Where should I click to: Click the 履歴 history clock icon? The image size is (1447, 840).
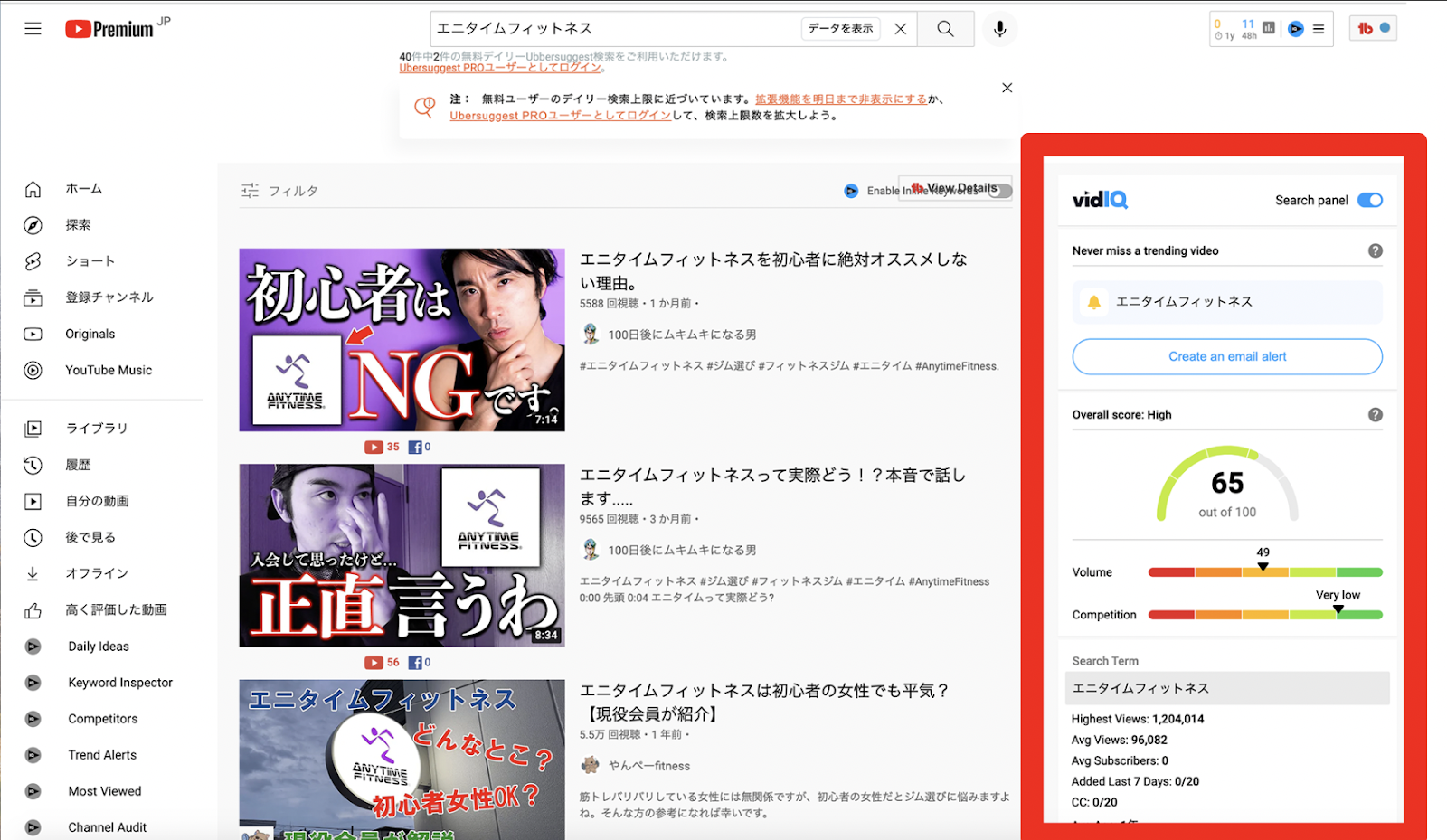coord(33,465)
